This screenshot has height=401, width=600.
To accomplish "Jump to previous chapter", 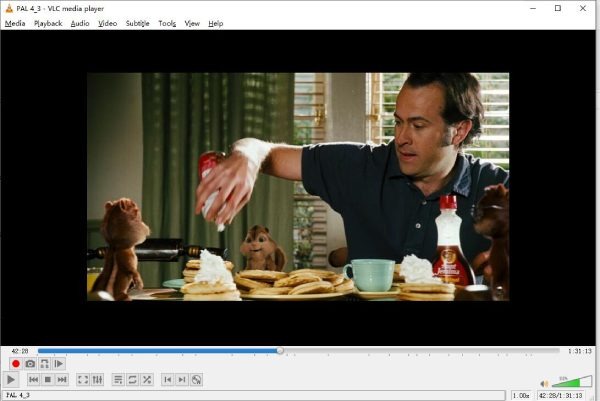I will (x=168, y=380).
